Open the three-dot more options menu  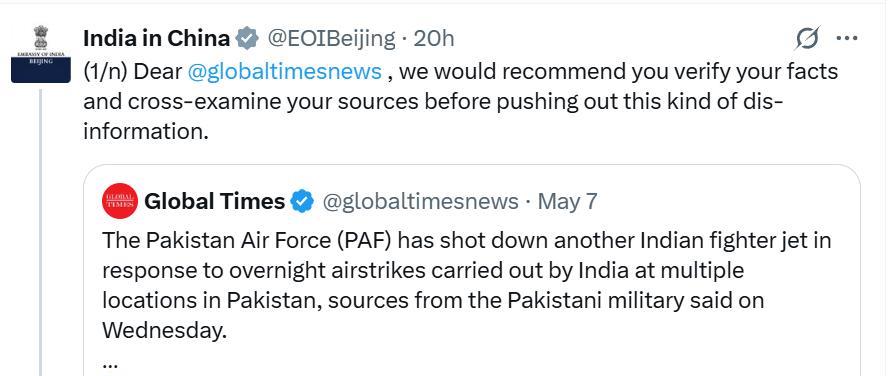point(847,39)
